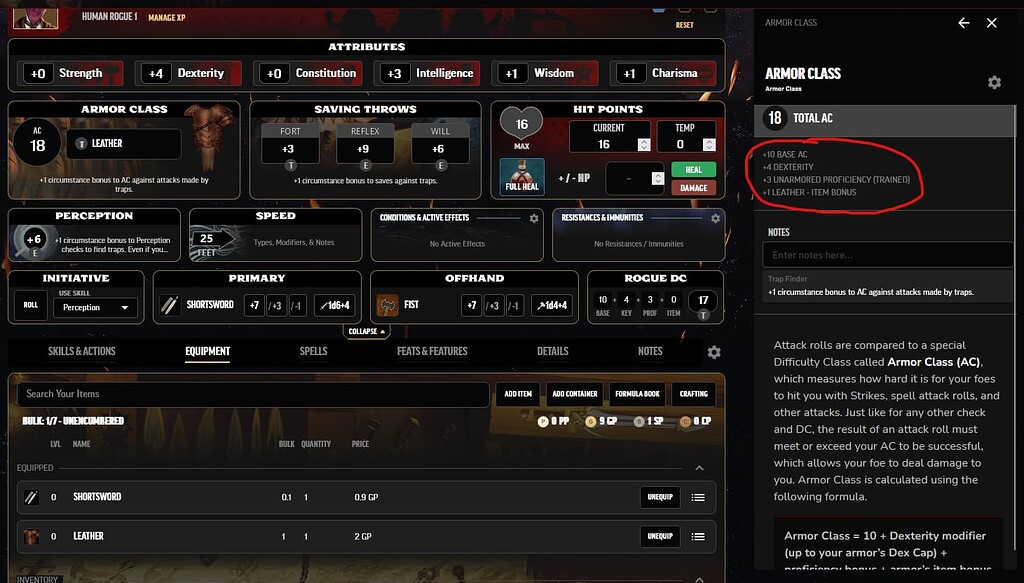Unequip the Shortsword
This screenshot has height=583, width=1024.
[660, 497]
